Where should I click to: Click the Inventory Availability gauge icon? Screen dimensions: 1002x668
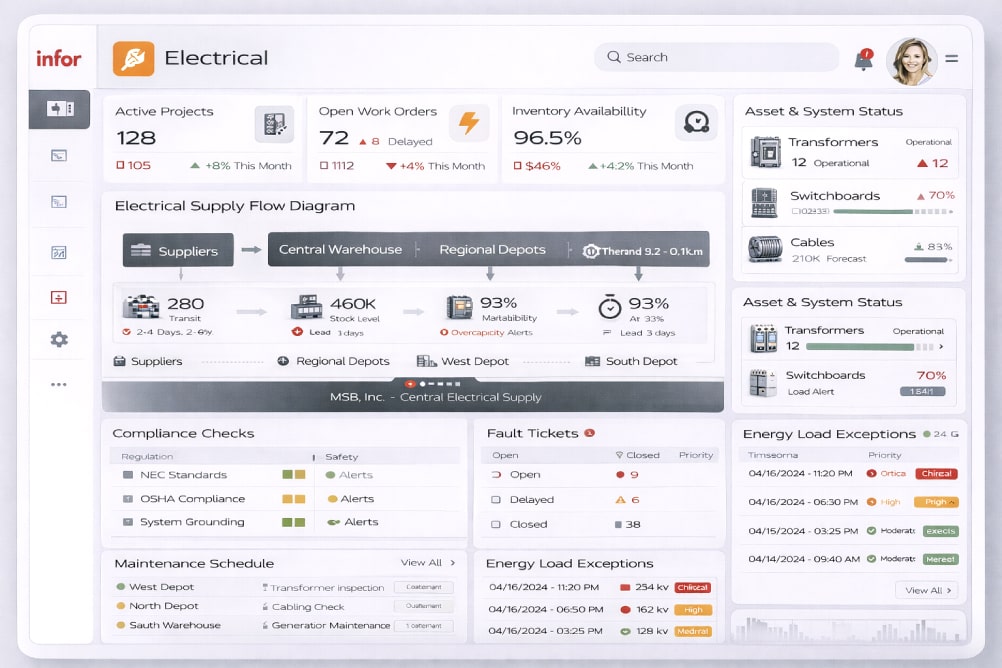pyautogui.click(x=695, y=123)
